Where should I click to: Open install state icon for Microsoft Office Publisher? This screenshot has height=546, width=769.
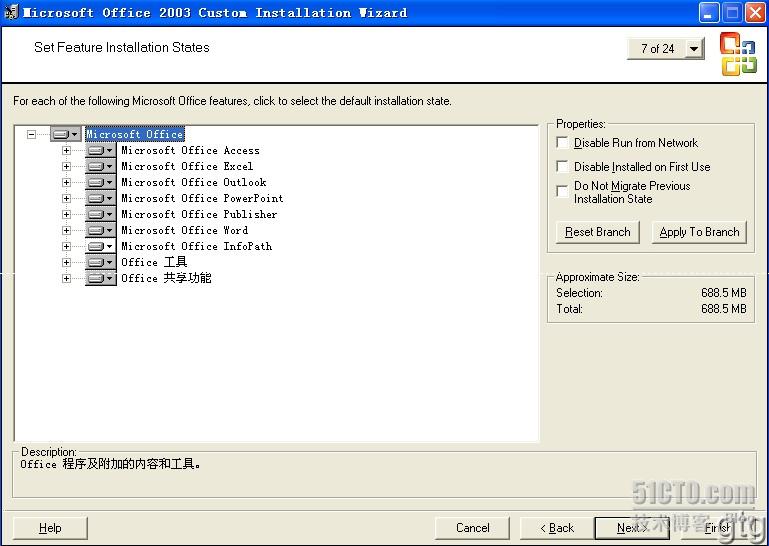tap(101, 214)
